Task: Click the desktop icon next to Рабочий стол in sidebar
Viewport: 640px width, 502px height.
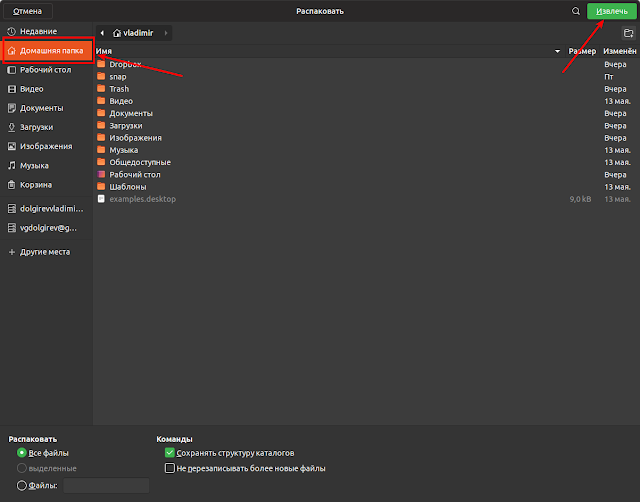Action: click(x=12, y=70)
